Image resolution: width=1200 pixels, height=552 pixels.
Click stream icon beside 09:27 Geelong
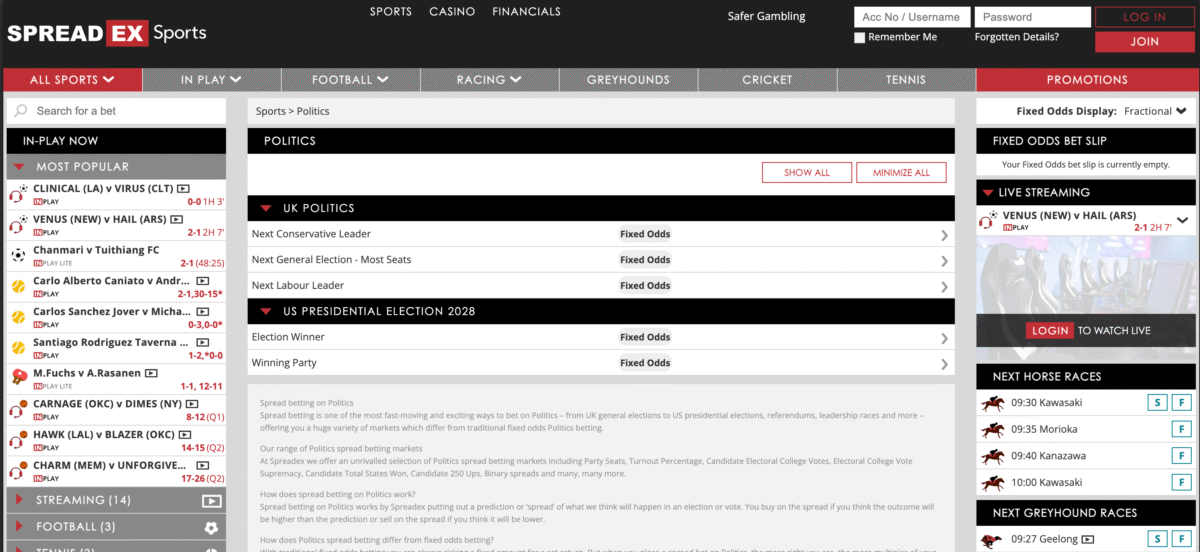pyautogui.click(x=1087, y=539)
